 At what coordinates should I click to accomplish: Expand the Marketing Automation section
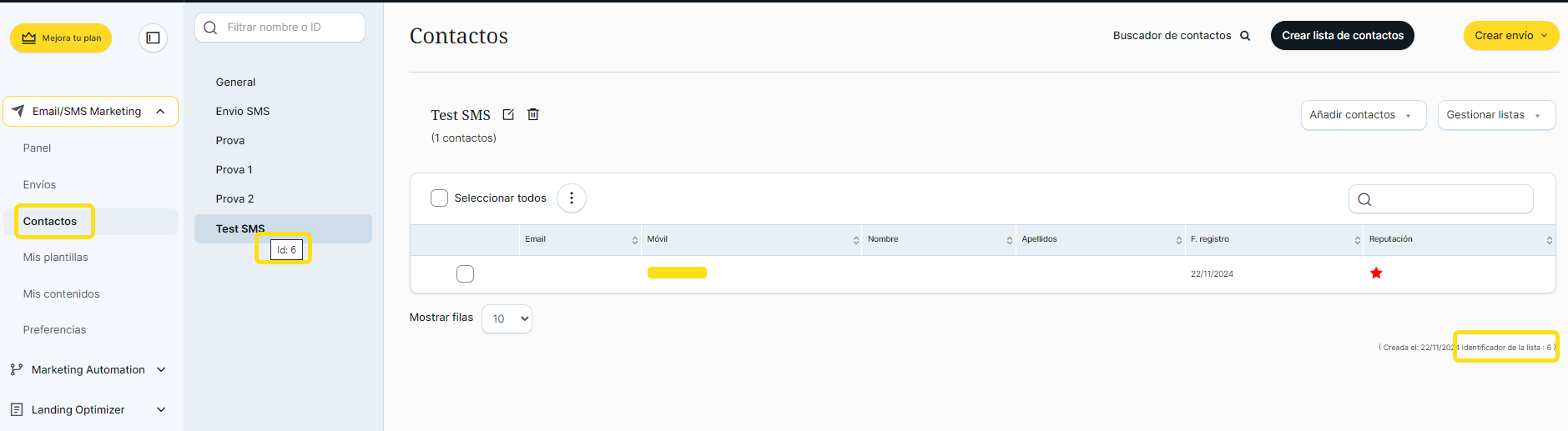click(88, 369)
